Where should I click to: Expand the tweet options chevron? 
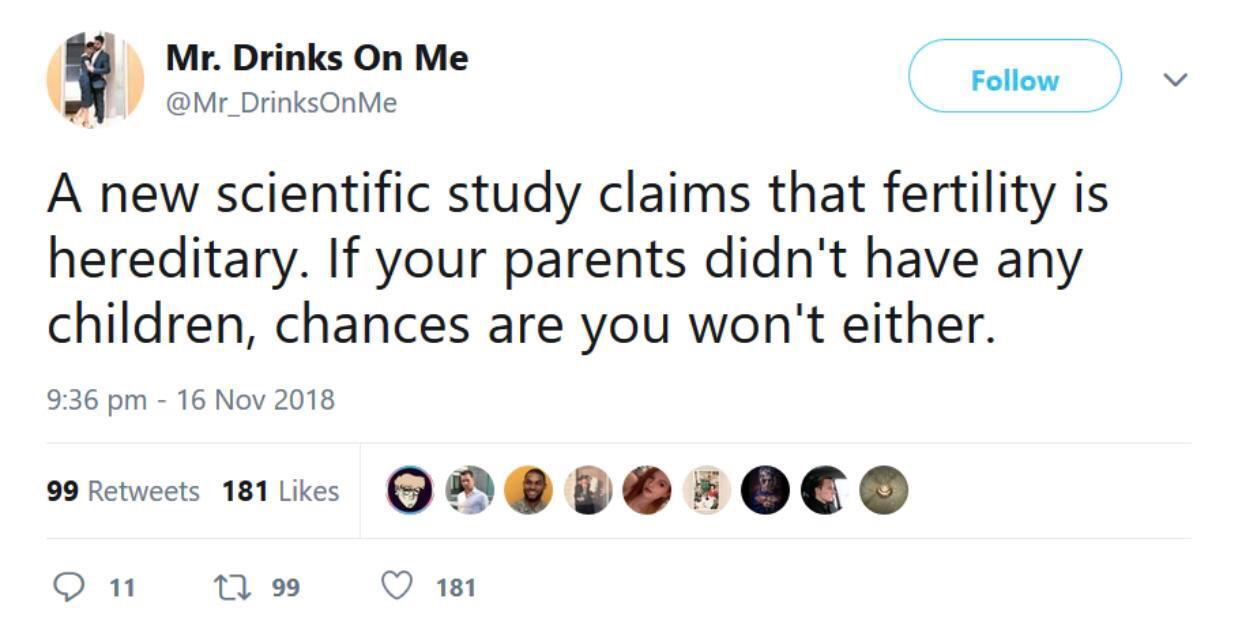coord(1178,79)
